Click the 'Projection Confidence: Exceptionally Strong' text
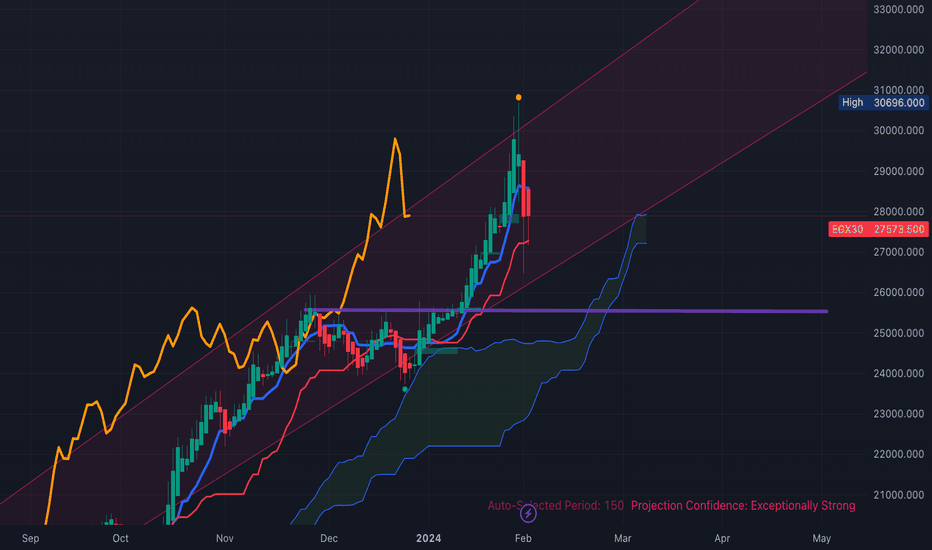 click(743, 505)
